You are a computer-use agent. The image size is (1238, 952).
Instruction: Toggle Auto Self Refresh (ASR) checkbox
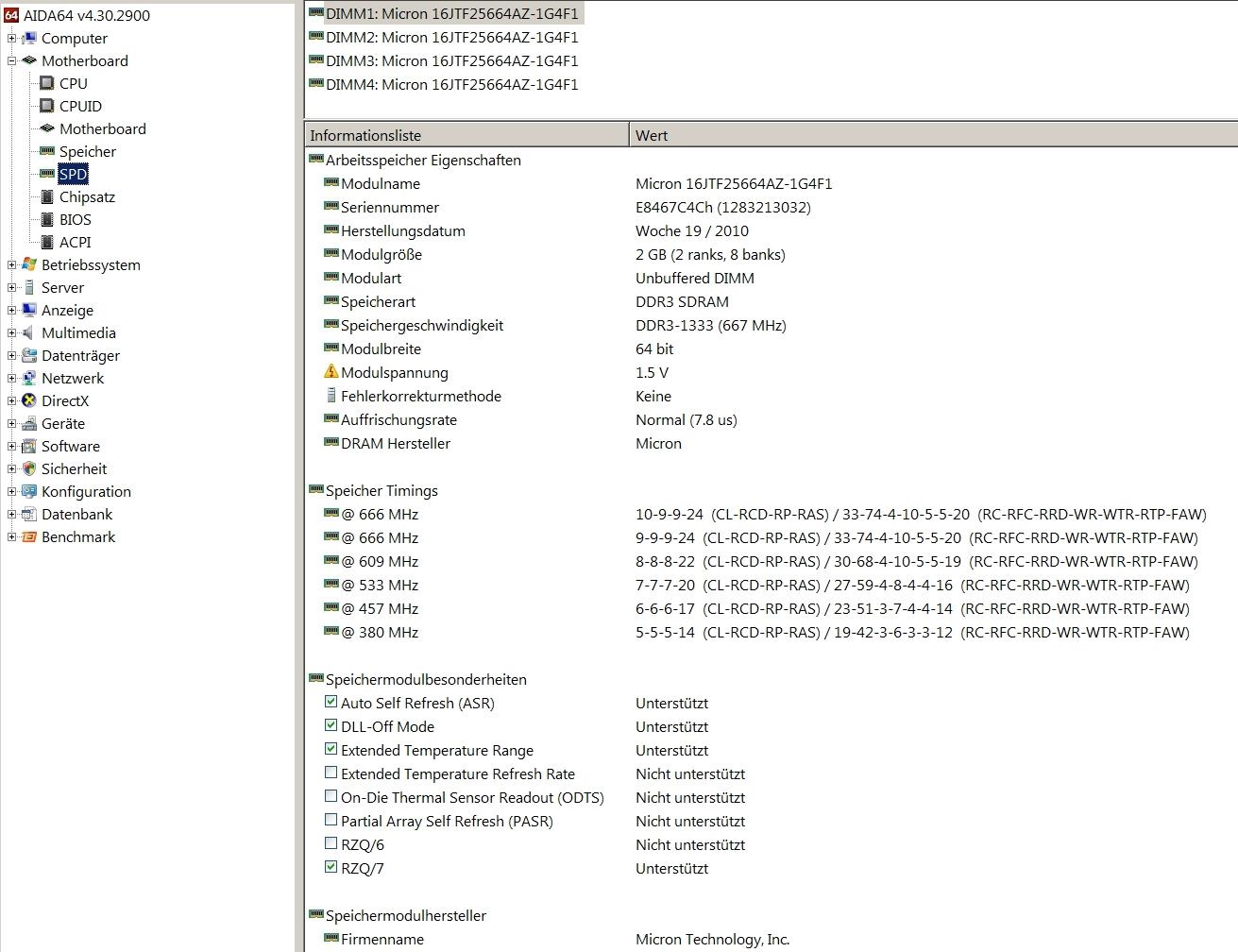pos(331,702)
